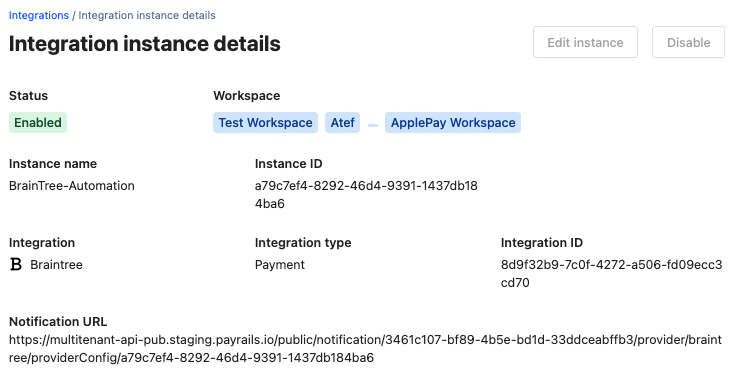This screenshot has height=381, width=740.
Task: Select the Enabled status badge
Action: click(x=38, y=123)
